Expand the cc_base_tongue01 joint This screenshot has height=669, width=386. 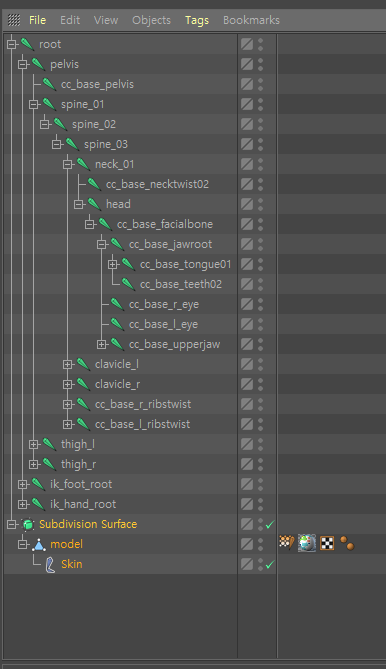click(112, 265)
